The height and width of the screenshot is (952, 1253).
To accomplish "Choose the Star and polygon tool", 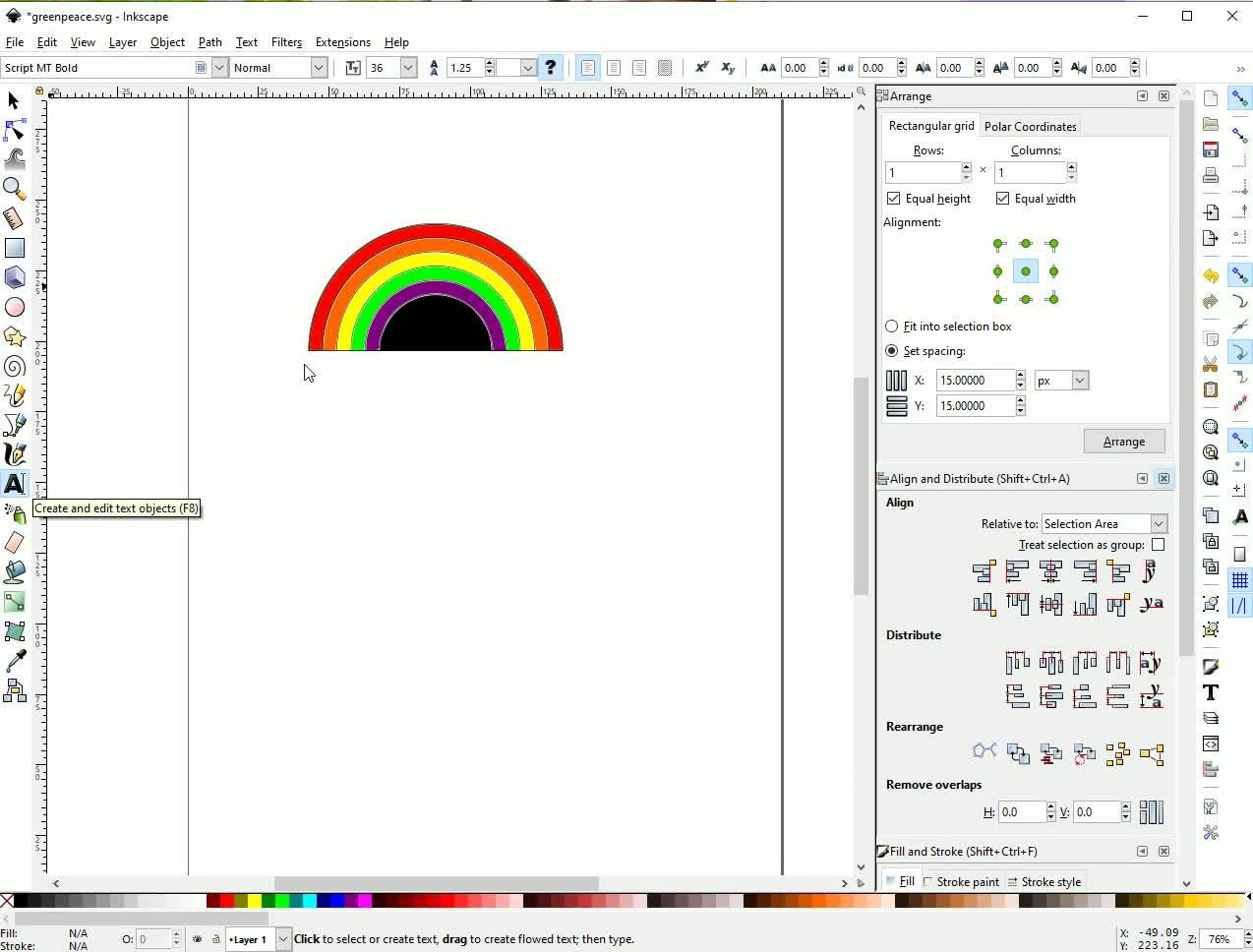I will tap(15, 337).
